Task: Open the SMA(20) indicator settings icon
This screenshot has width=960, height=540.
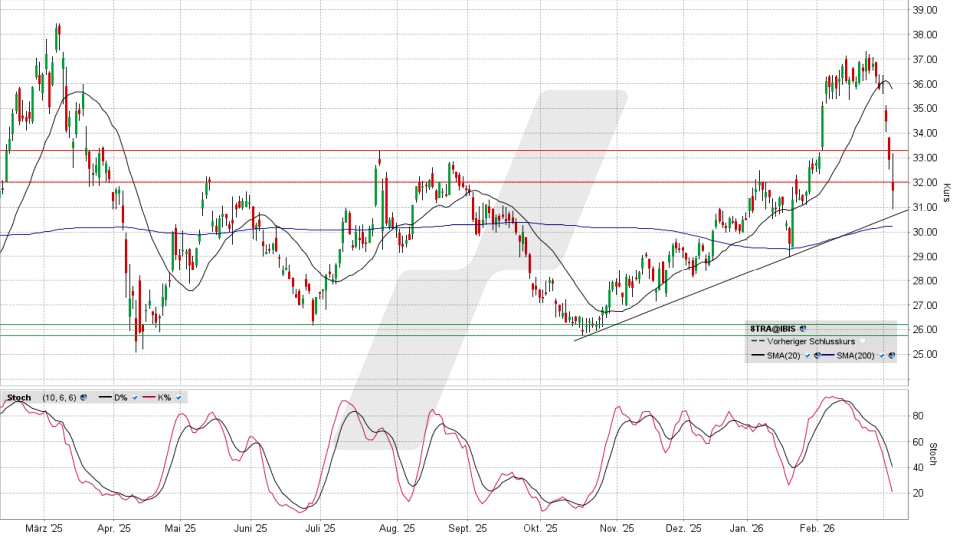Action: 817,354
